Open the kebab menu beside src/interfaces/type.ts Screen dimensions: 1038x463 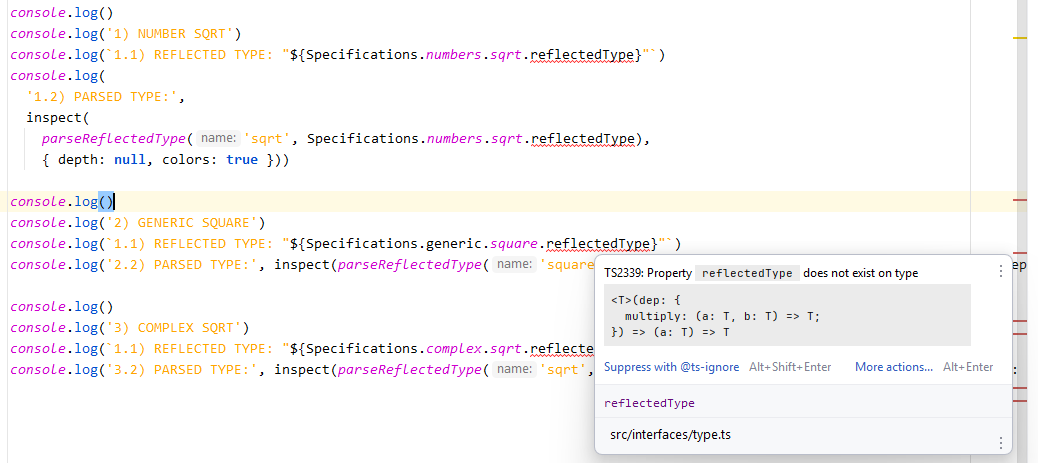pyautogui.click(x=1000, y=442)
